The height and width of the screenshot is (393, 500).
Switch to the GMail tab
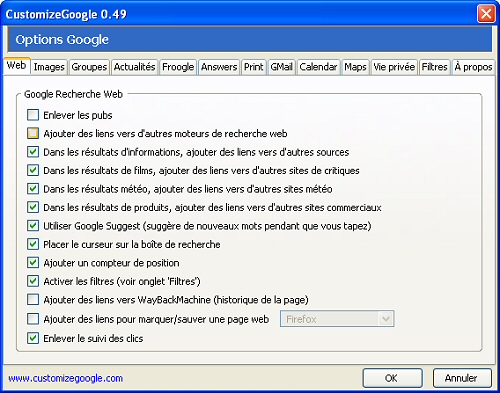coord(282,67)
